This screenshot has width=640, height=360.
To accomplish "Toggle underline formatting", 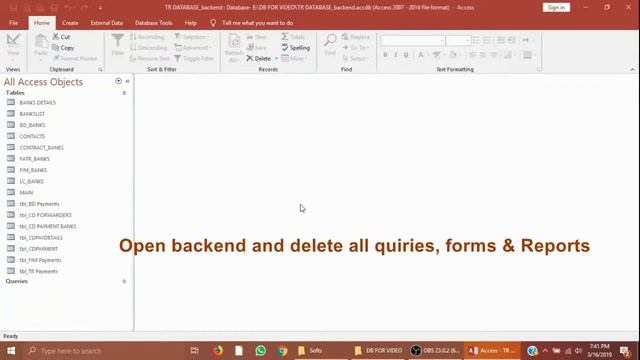I will 406,55.
